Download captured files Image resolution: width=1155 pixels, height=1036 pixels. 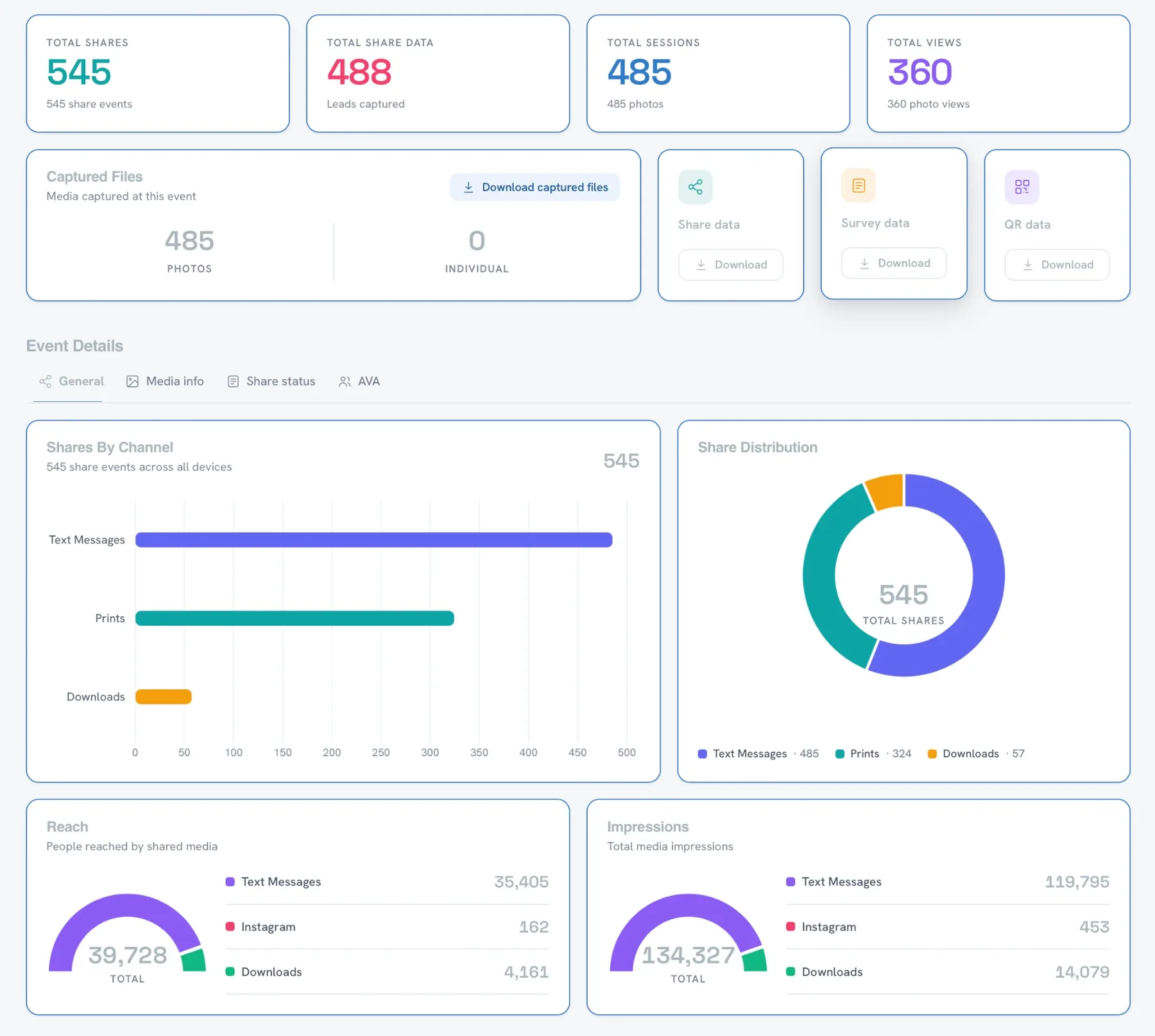[535, 187]
